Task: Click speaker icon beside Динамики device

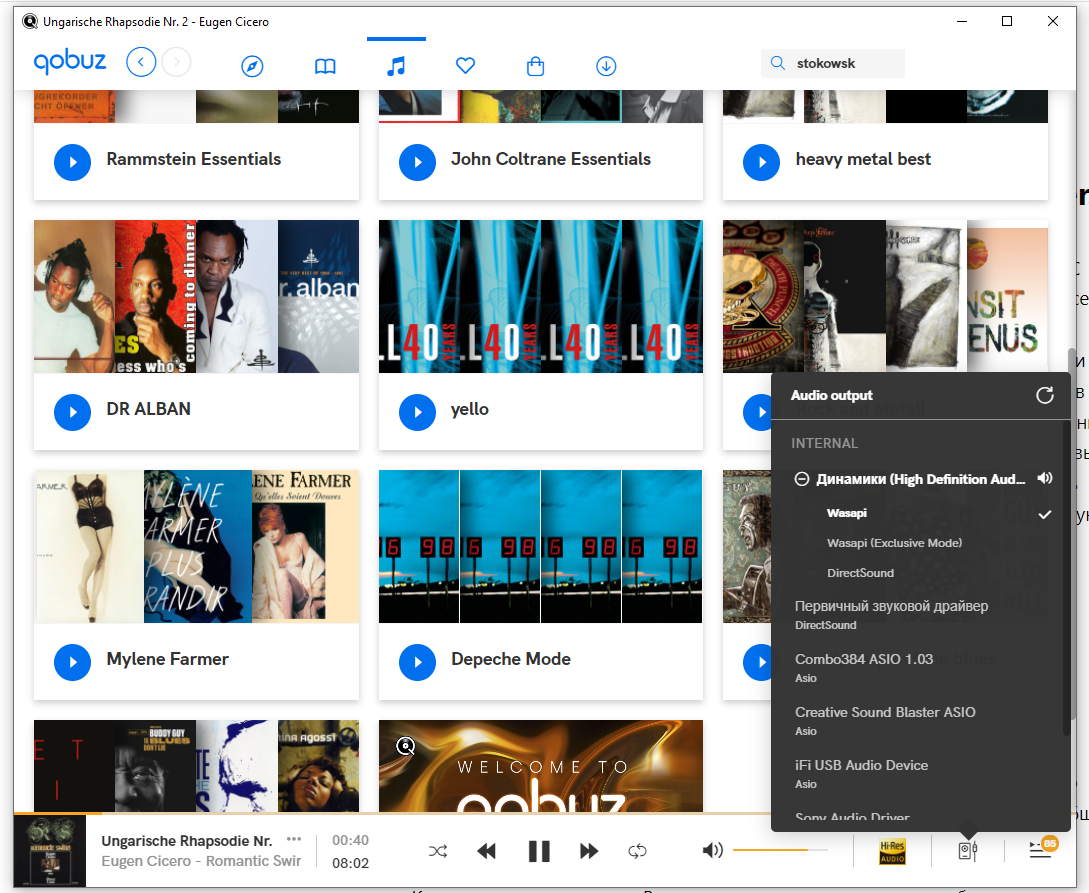Action: pyautogui.click(x=1045, y=478)
